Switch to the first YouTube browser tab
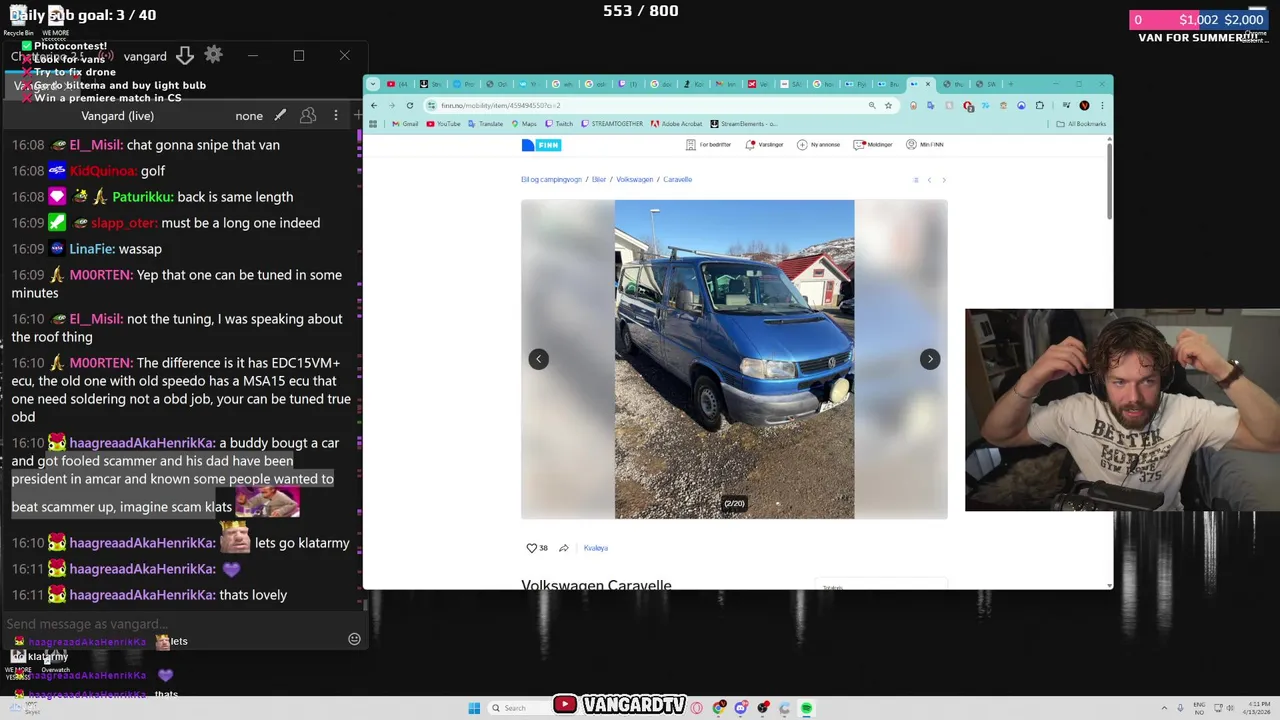This screenshot has height=720, width=1280. coord(396,84)
